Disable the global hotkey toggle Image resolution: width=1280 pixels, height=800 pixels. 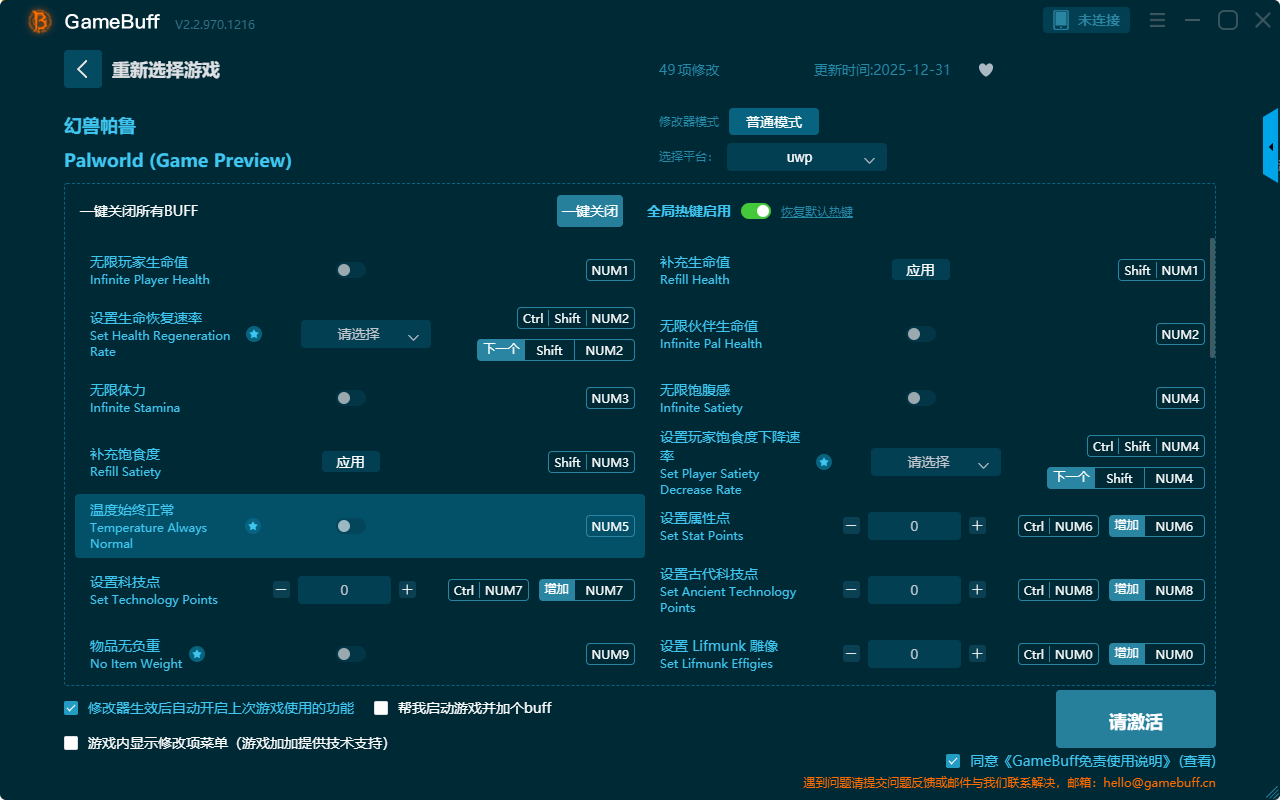(x=756, y=211)
